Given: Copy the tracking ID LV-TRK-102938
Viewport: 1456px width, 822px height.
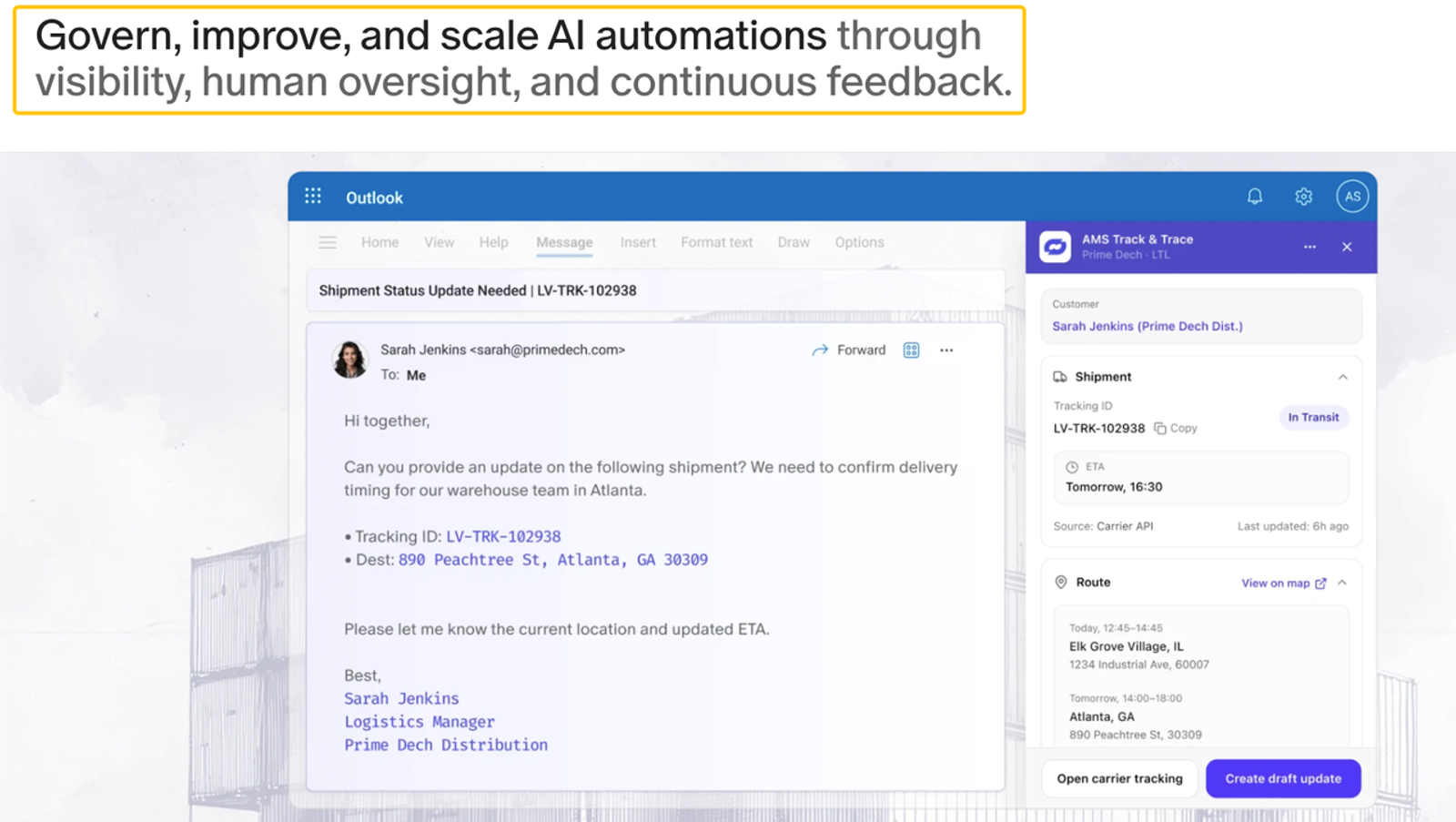Looking at the screenshot, I should coord(1176,428).
